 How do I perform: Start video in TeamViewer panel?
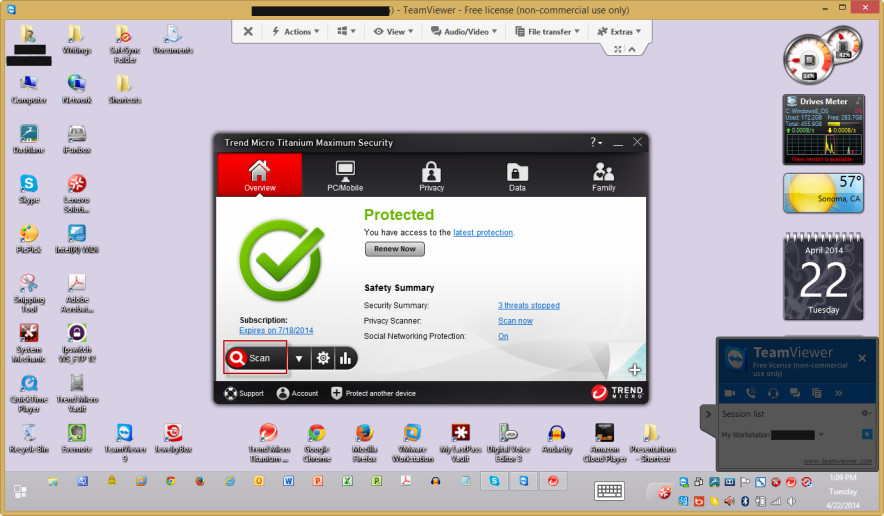tap(729, 393)
